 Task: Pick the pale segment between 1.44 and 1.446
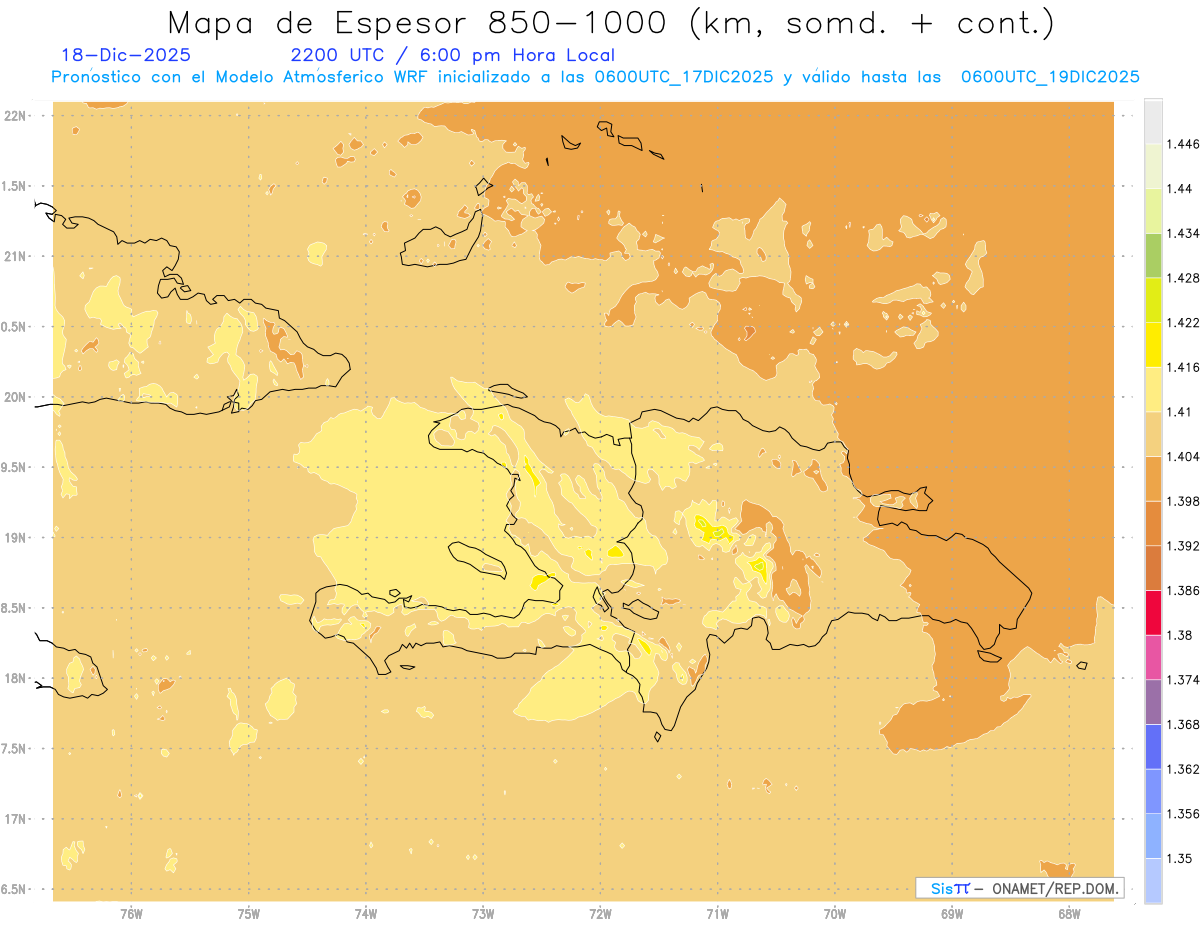pos(1153,166)
